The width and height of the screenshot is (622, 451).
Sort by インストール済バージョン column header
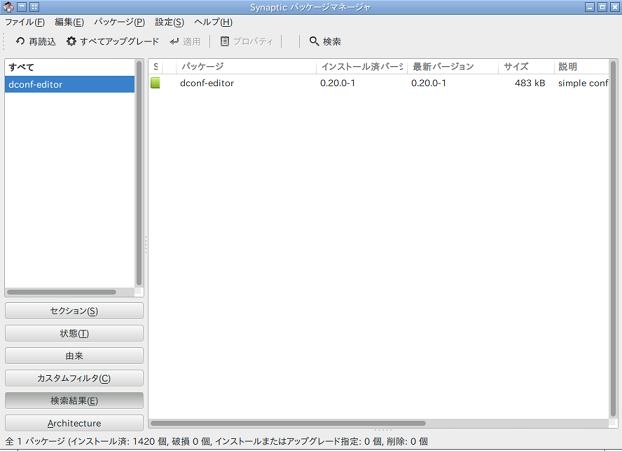click(x=362, y=67)
